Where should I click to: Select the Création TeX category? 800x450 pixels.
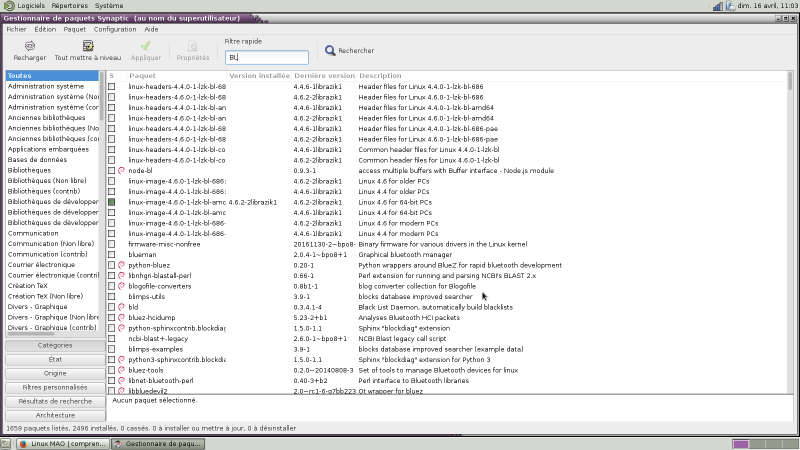[52, 286]
